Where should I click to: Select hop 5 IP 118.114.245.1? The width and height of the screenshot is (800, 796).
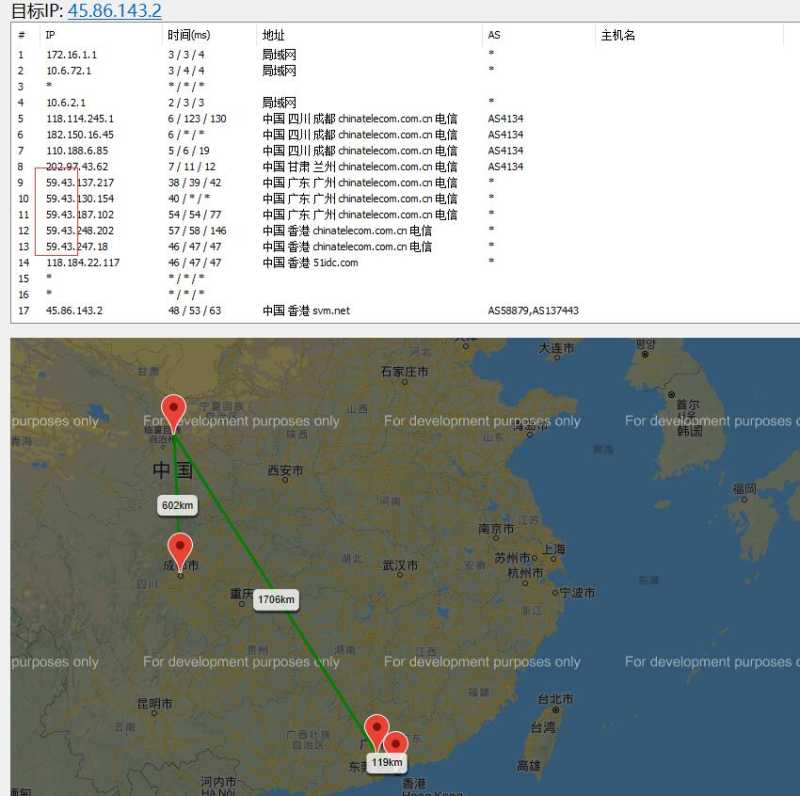[x=80, y=118]
